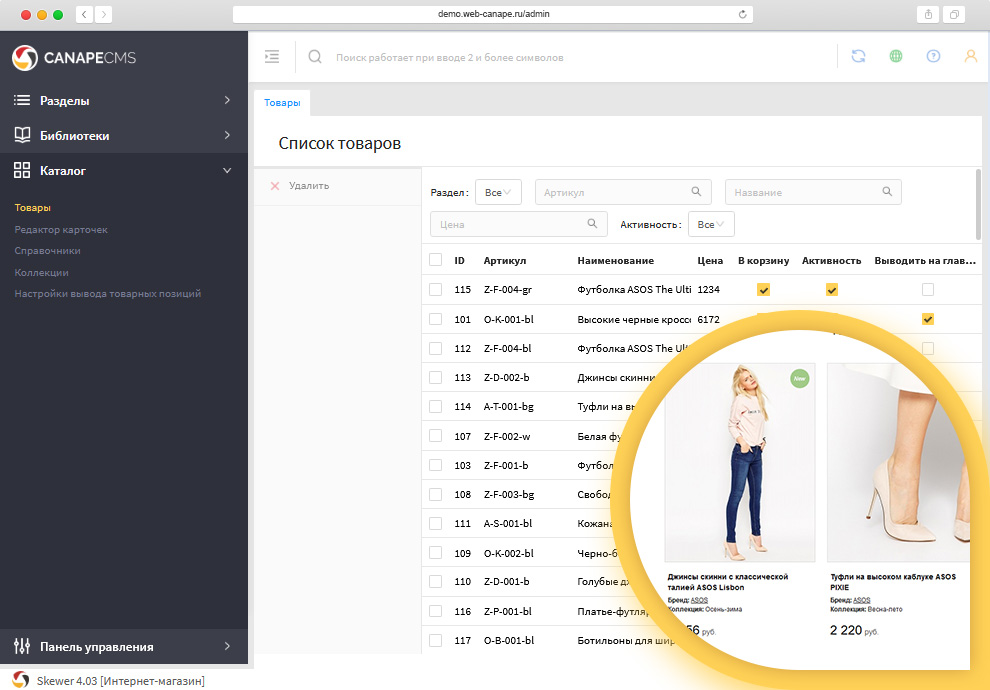
Task: Open Справочники link in catalog menu
Action: pyautogui.click(x=48, y=251)
